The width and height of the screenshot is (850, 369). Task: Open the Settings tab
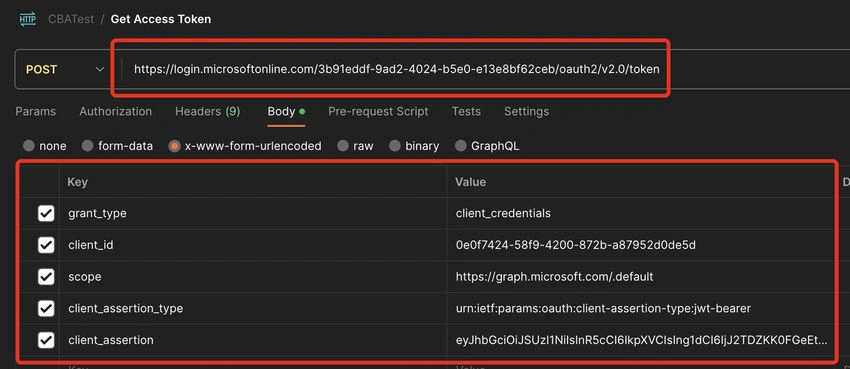pos(526,112)
